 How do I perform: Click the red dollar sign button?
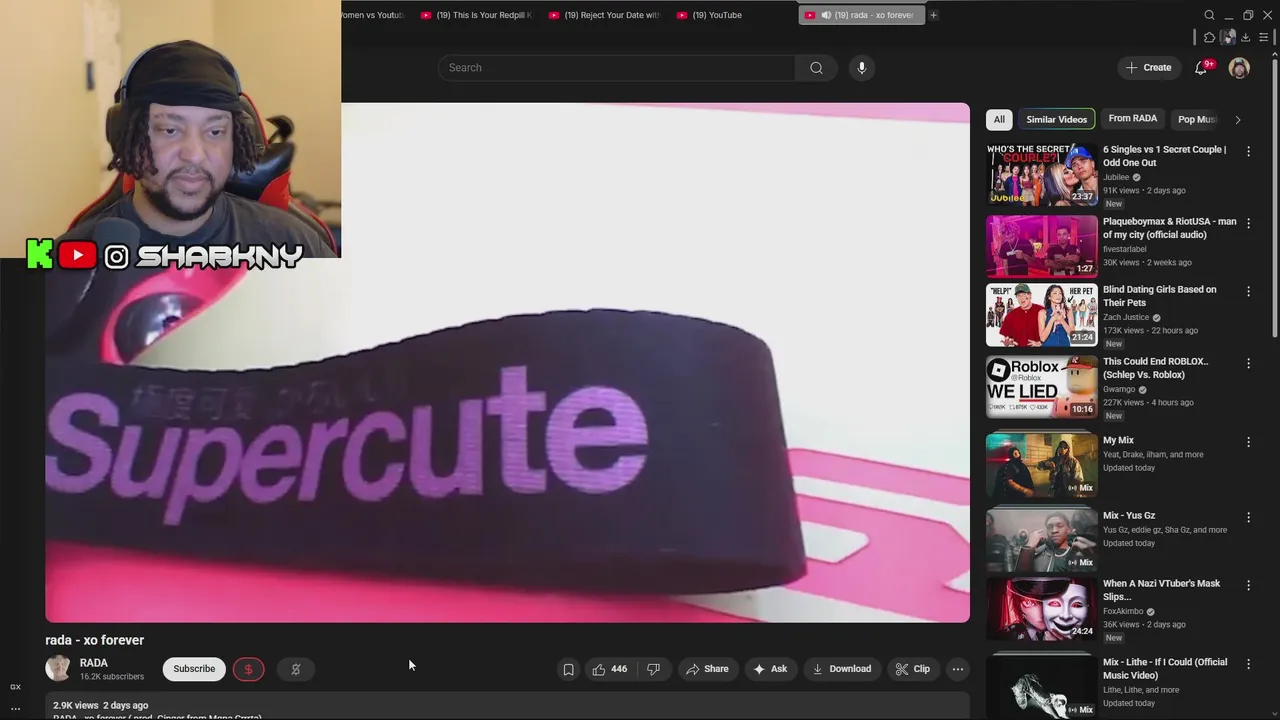(248, 669)
